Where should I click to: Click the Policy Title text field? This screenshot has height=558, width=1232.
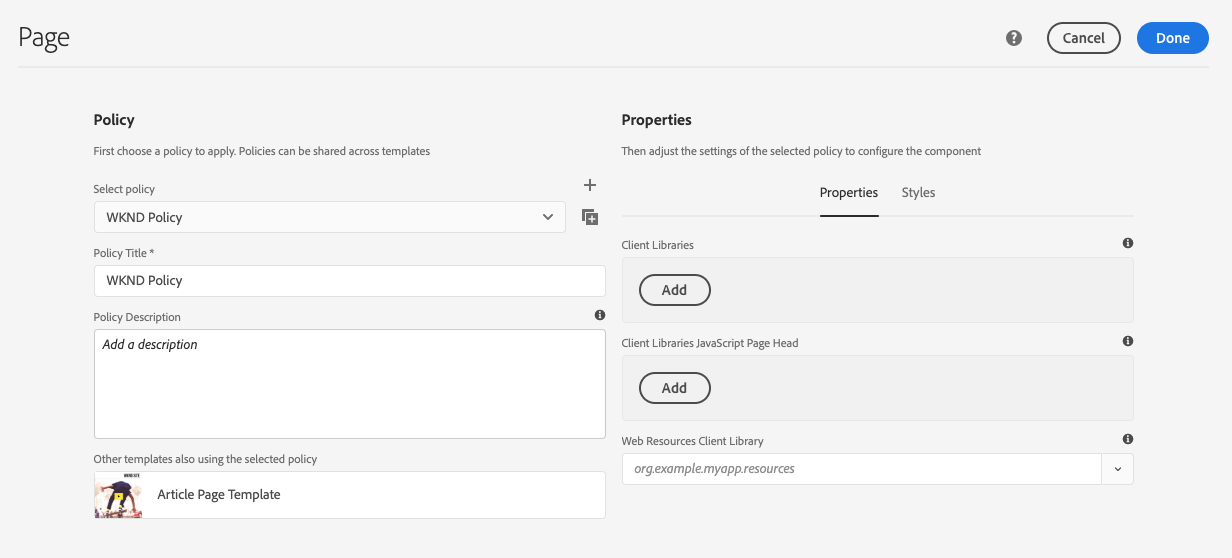coord(350,280)
